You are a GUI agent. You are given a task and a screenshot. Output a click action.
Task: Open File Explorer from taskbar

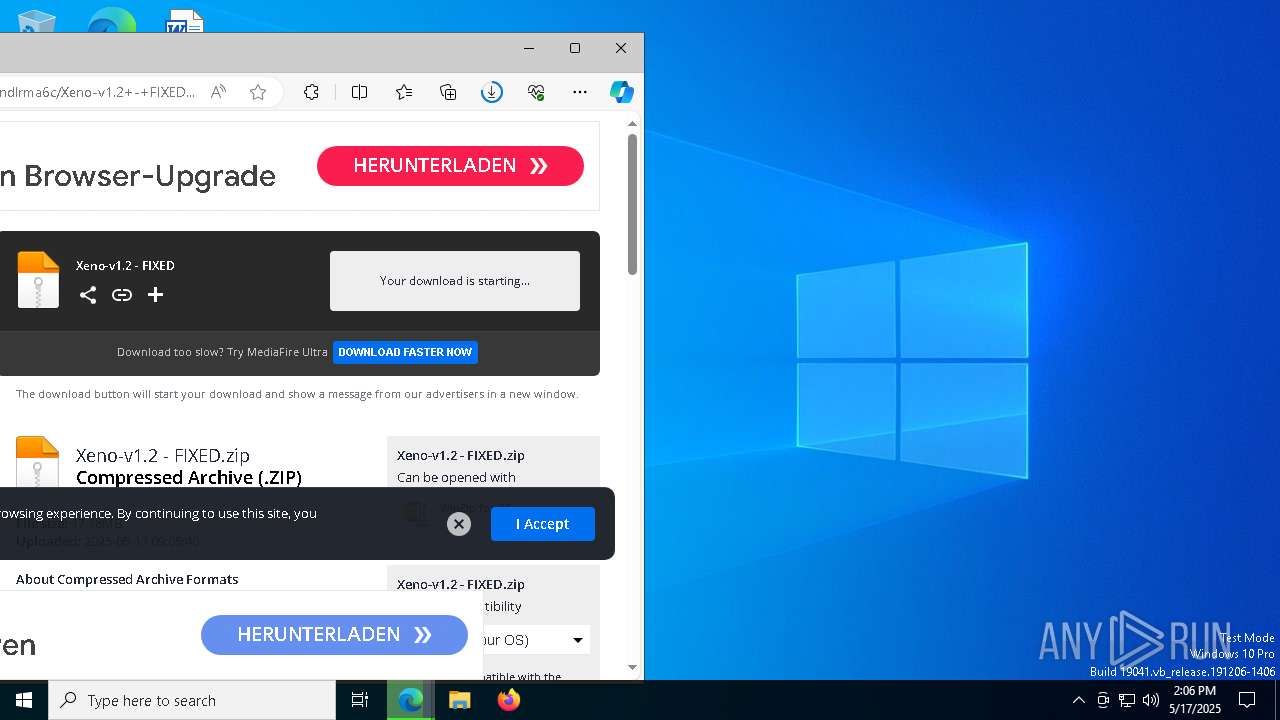460,700
